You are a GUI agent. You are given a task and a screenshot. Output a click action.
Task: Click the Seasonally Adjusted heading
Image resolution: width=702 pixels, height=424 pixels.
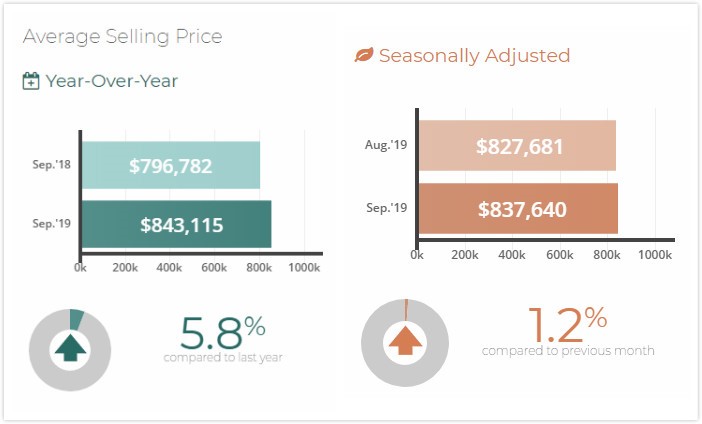[474, 56]
